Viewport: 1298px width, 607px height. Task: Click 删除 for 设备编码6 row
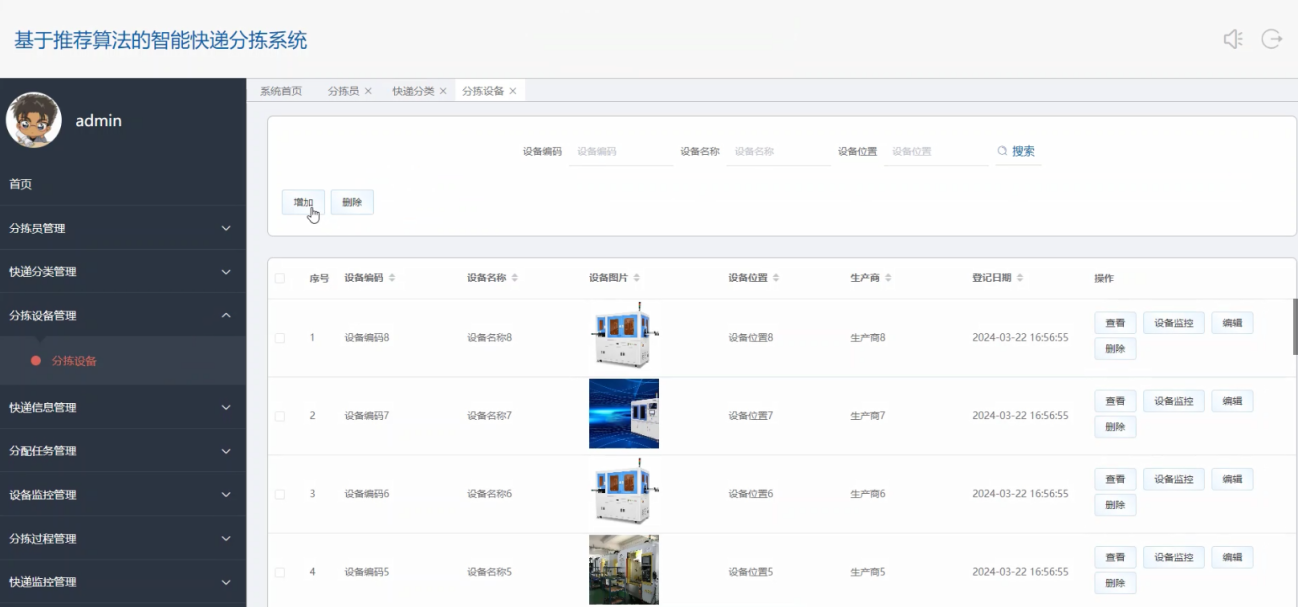(1115, 505)
